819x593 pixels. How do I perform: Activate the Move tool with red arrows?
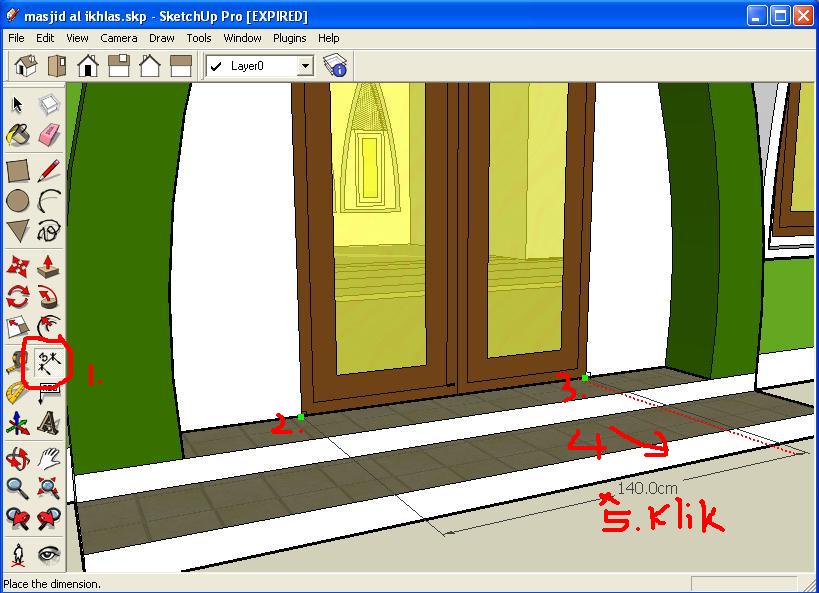tap(18, 266)
